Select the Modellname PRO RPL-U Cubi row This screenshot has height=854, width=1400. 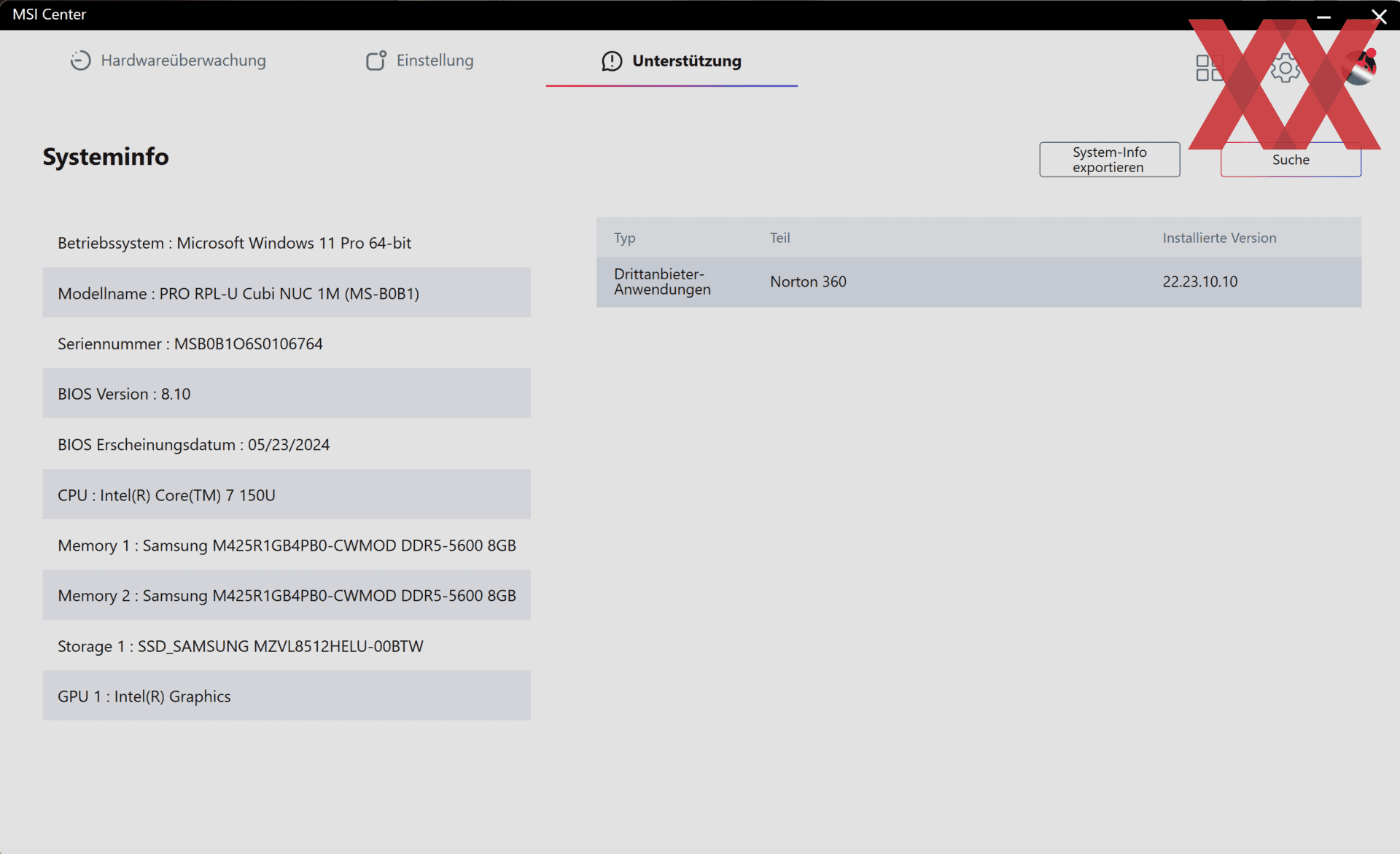point(287,293)
